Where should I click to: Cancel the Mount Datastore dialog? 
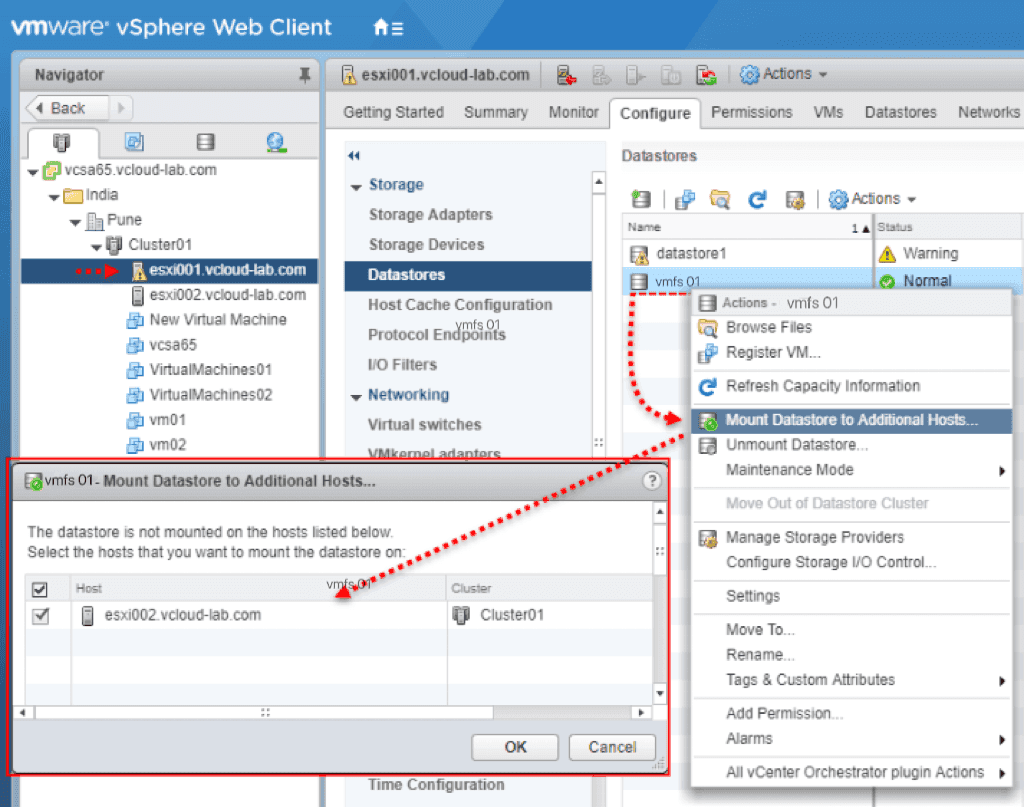click(612, 747)
